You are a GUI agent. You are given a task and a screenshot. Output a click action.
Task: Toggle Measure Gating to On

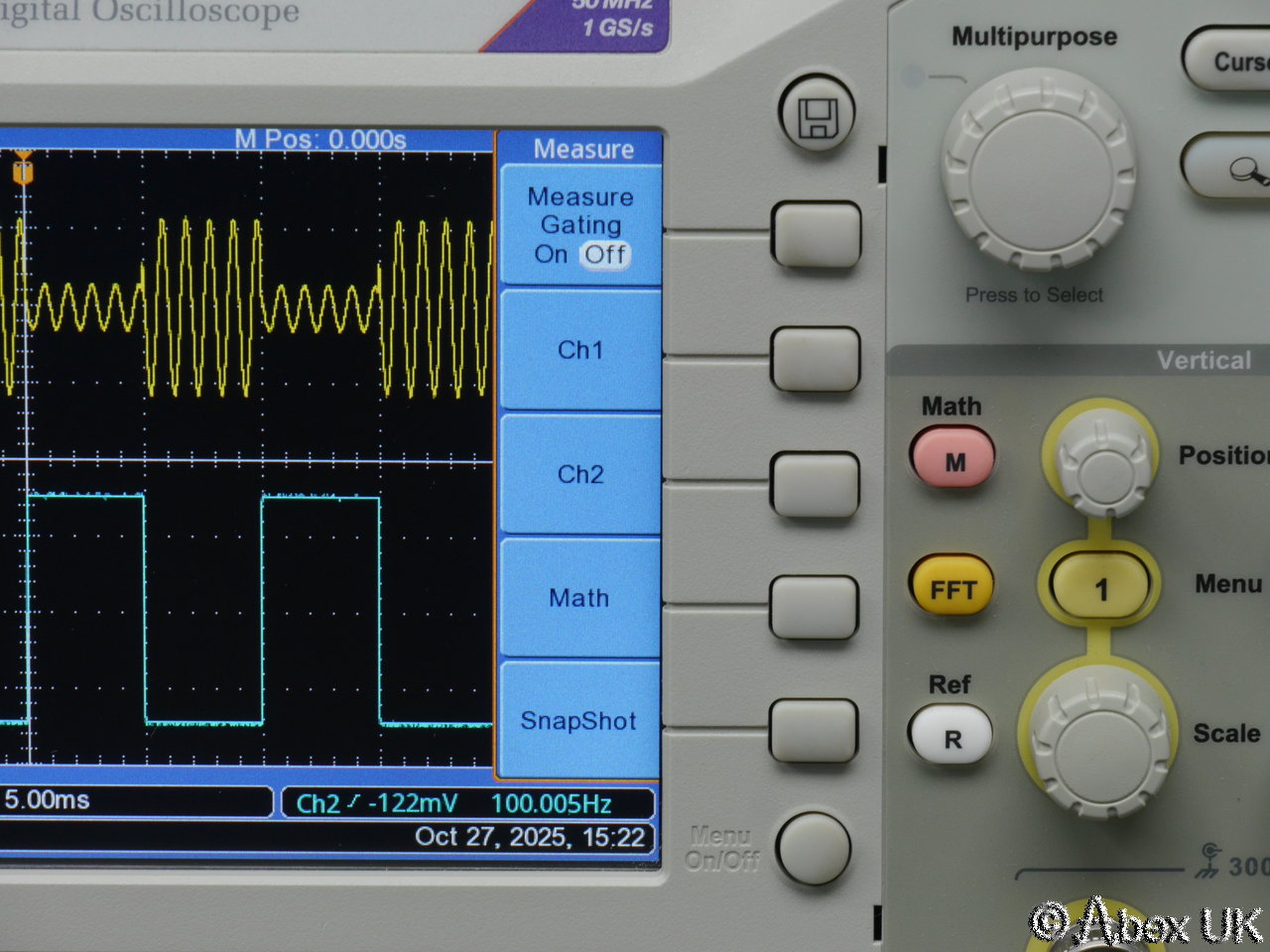pos(551,255)
